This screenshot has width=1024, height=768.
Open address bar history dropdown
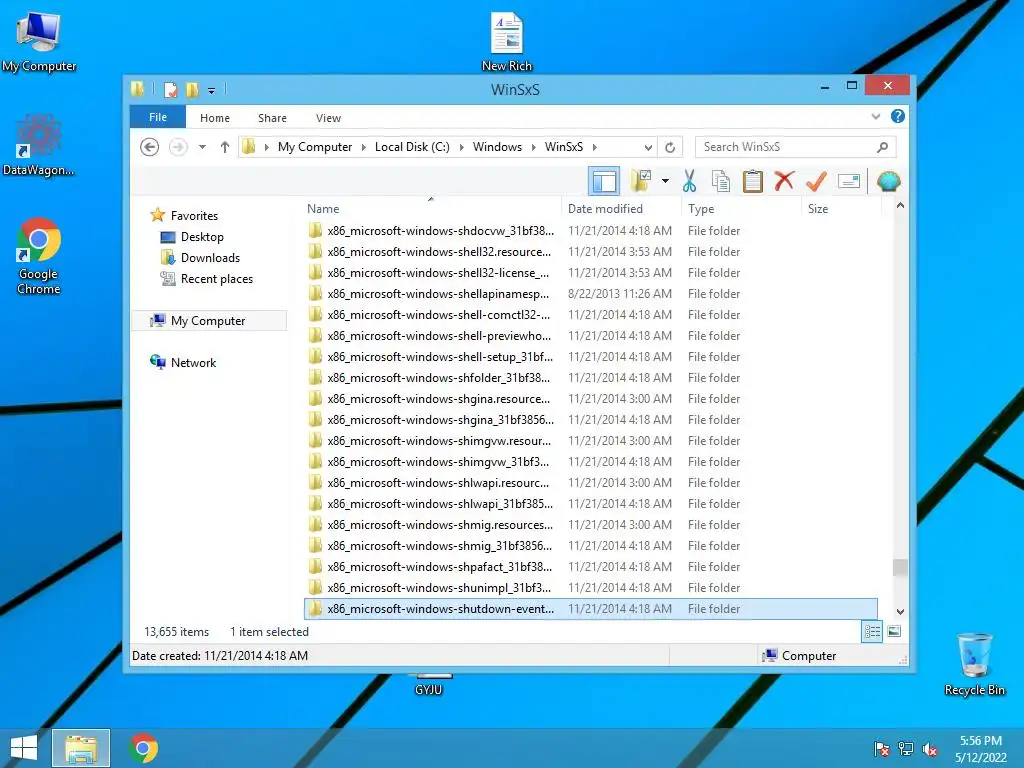click(x=648, y=148)
